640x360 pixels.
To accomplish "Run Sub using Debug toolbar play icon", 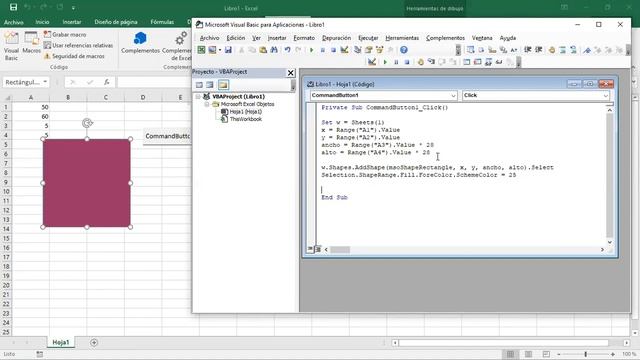I will 385,62.
